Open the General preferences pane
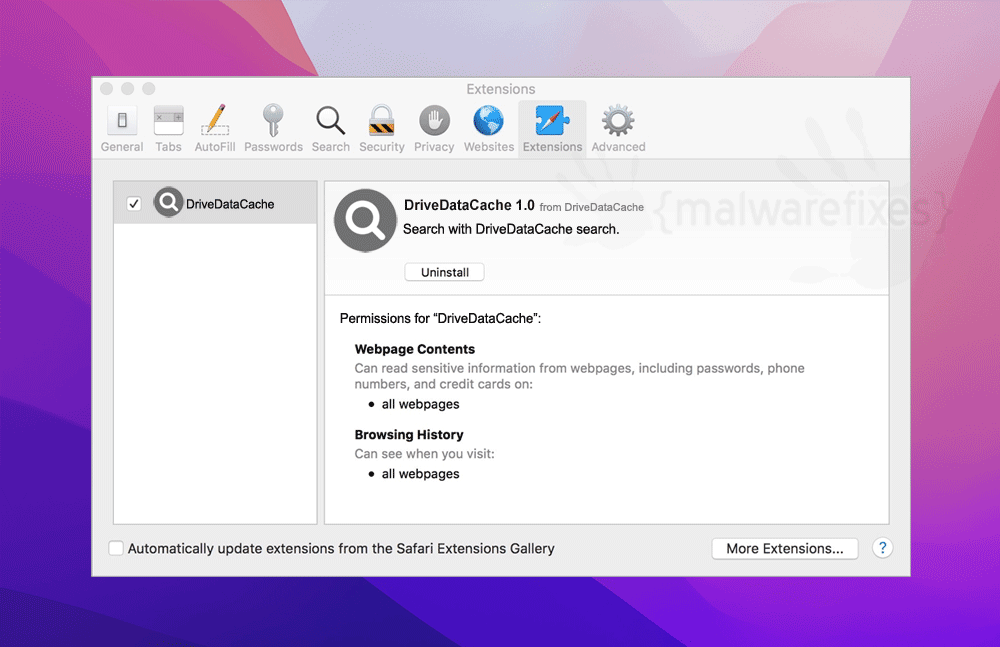1000x647 pixels. point(122,129)
